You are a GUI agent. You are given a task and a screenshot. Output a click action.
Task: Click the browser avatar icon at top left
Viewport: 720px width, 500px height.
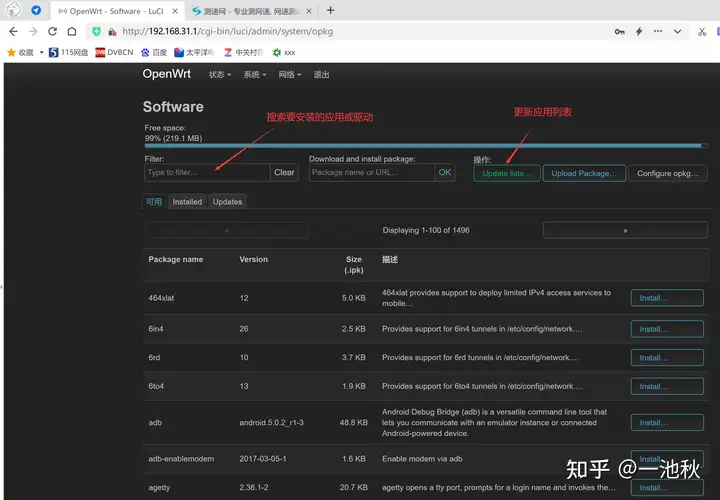tap(13, 10)
